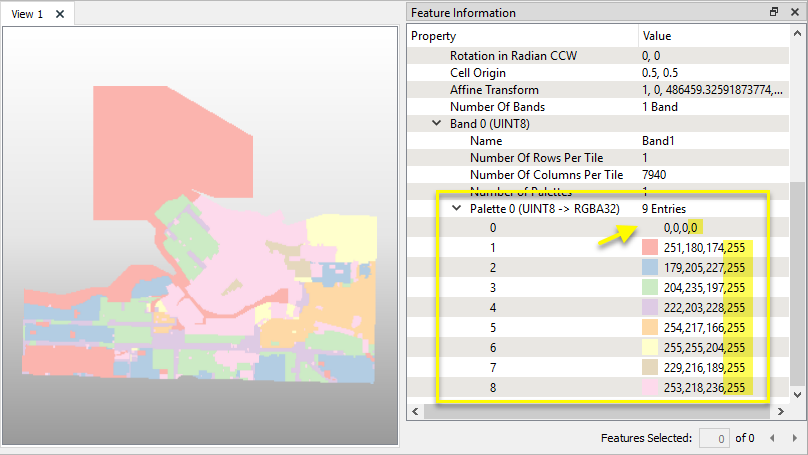808x455 pixels.
Task: Go to previous selected feature arrow
Action: pos(772,438)
